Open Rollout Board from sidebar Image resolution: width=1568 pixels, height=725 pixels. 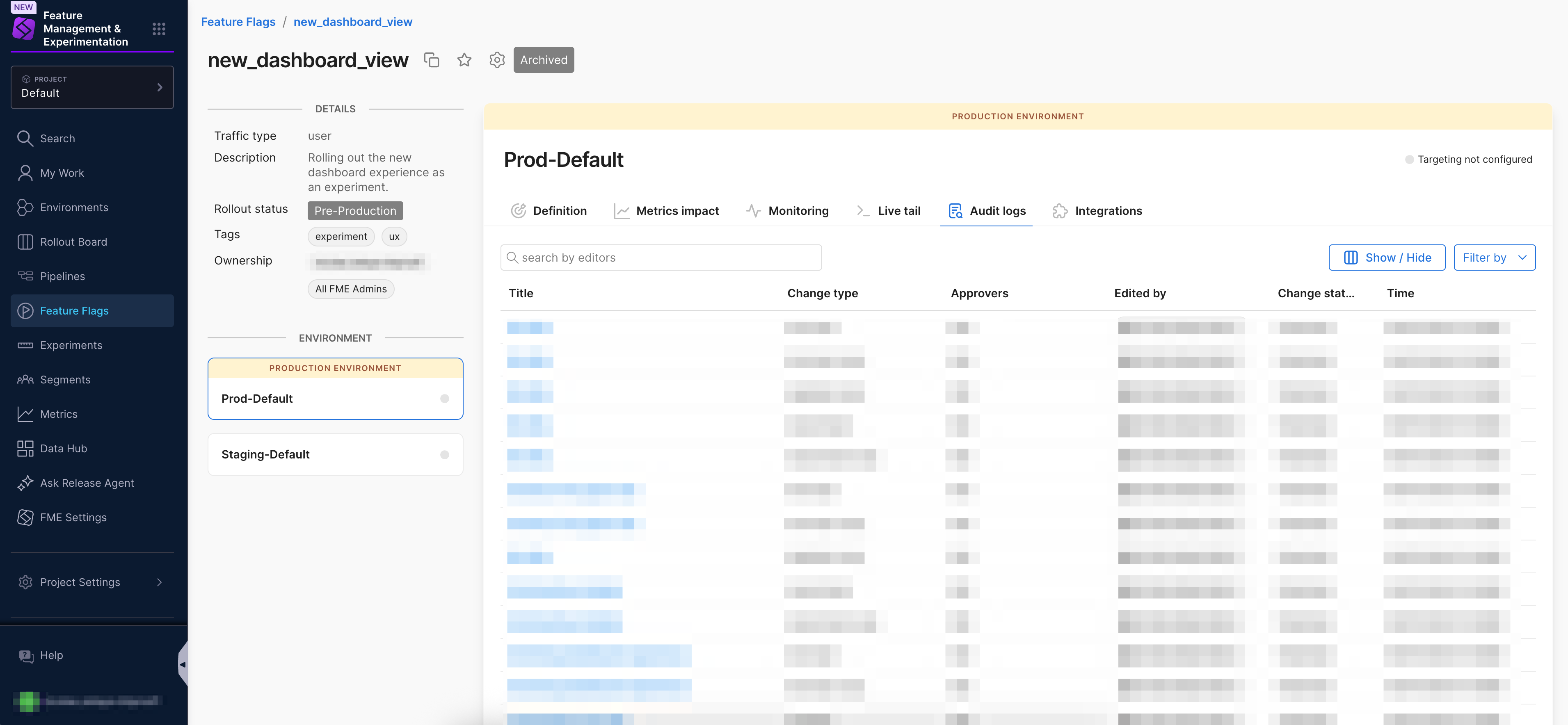coord(73,242)
